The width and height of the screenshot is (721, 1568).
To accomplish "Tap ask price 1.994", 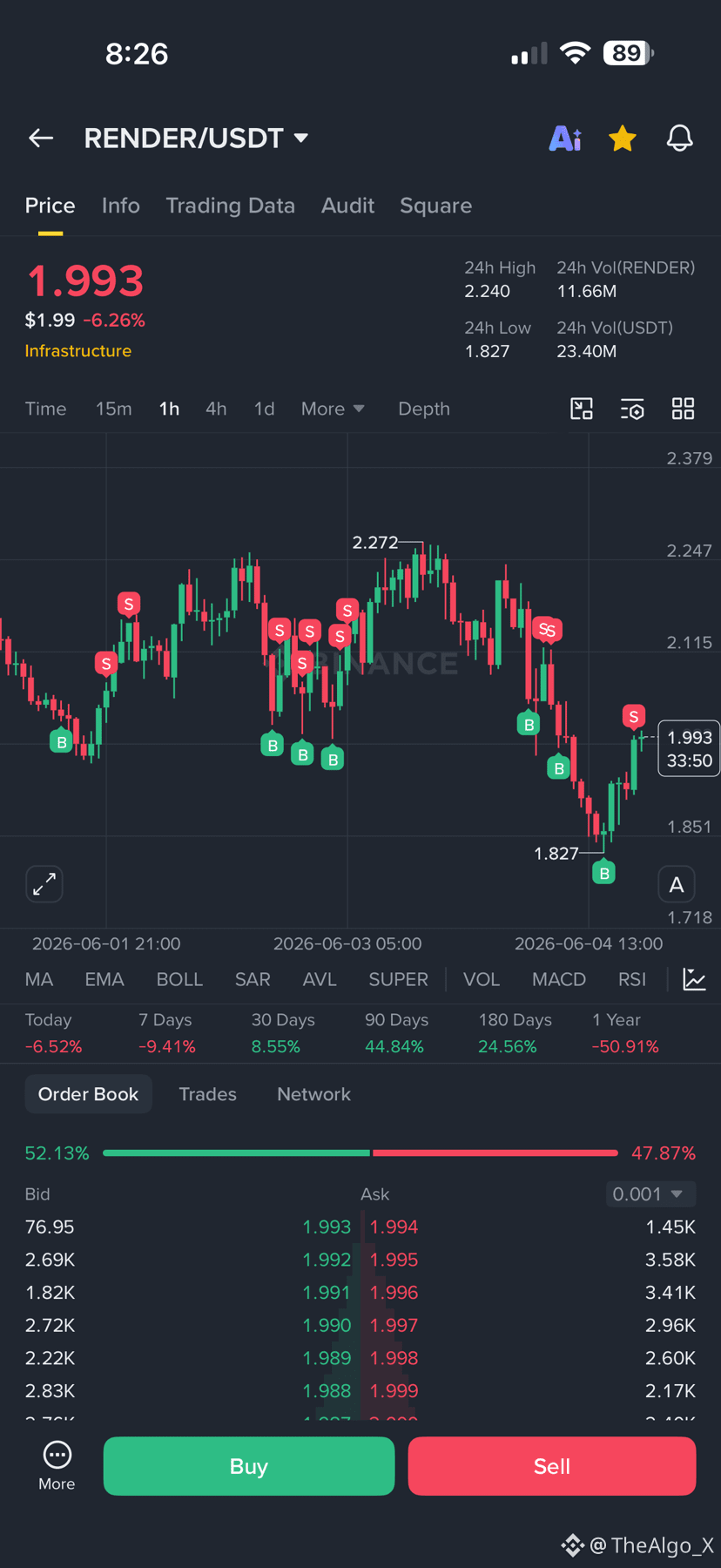I will [394, 1227].
